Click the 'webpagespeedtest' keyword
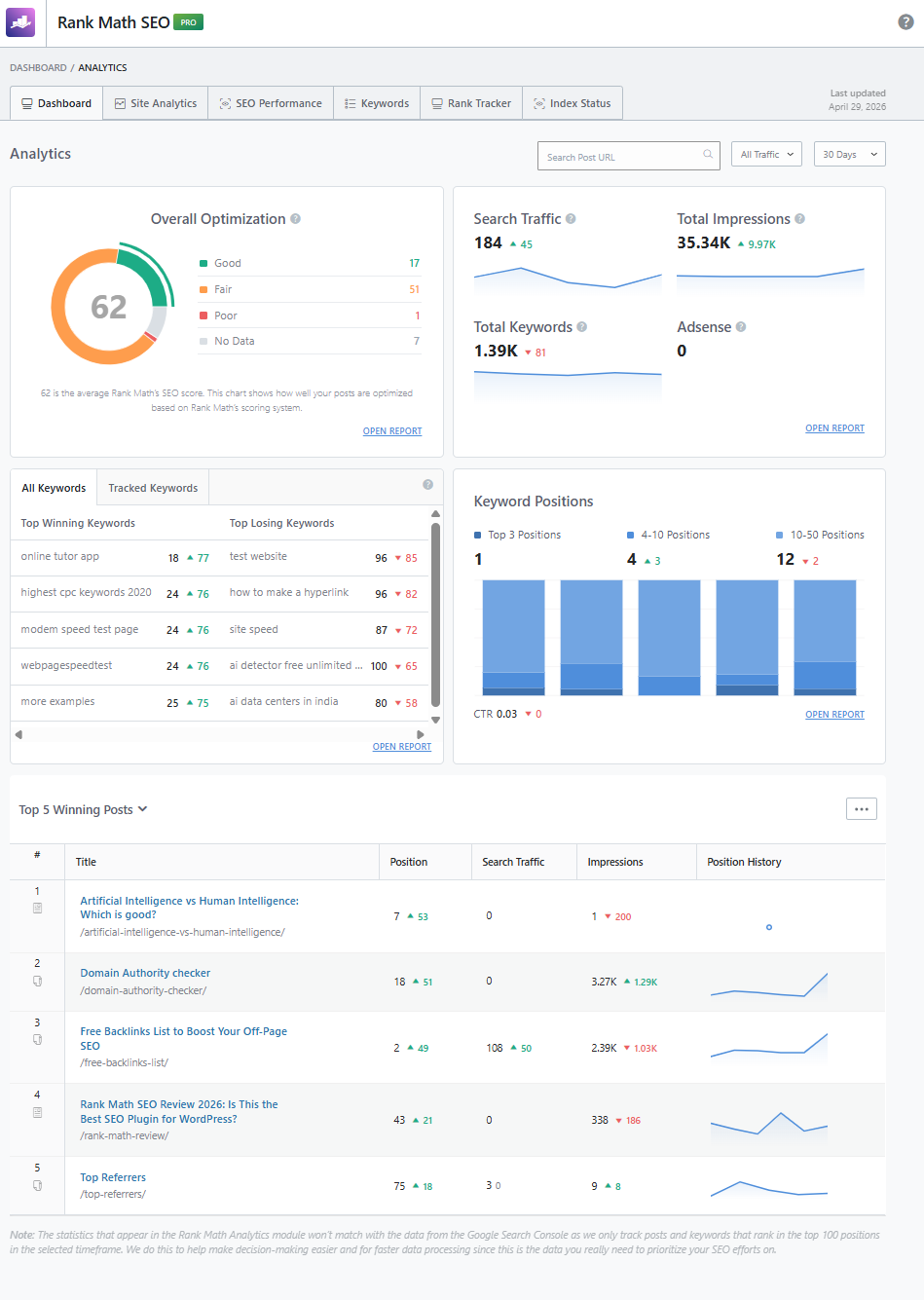 click(66, 665)
